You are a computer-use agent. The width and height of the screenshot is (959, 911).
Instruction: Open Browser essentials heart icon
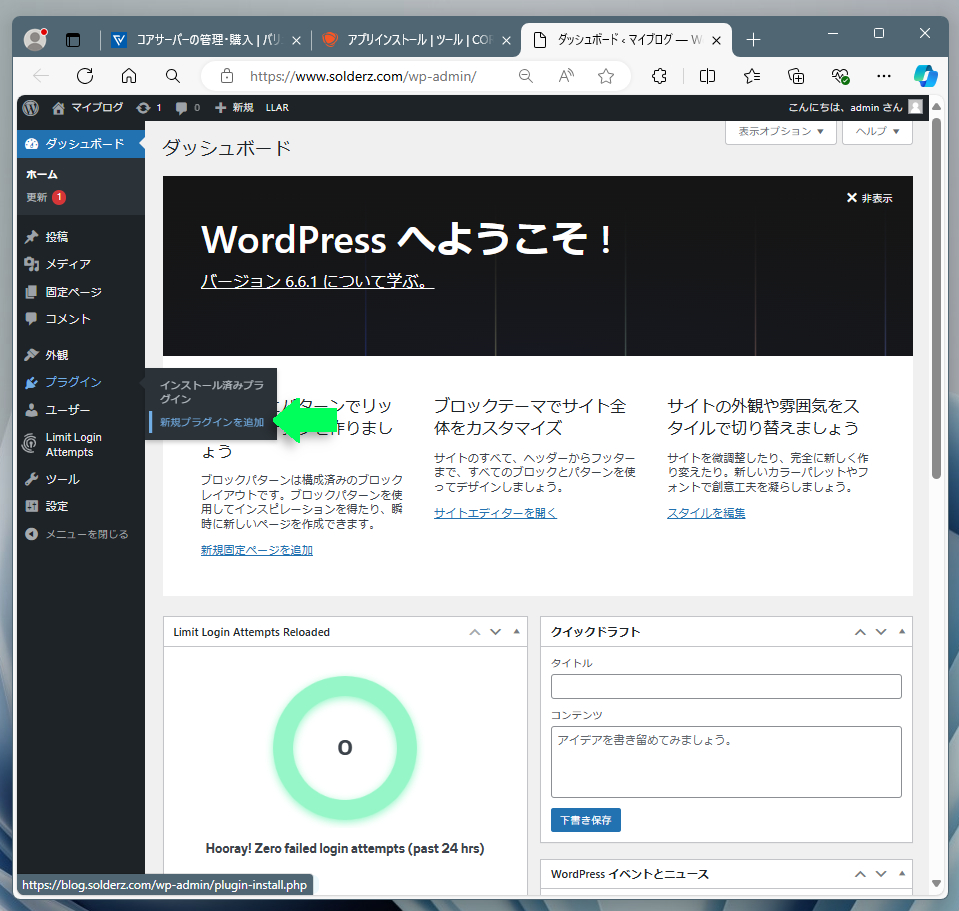tap(840, 76)
